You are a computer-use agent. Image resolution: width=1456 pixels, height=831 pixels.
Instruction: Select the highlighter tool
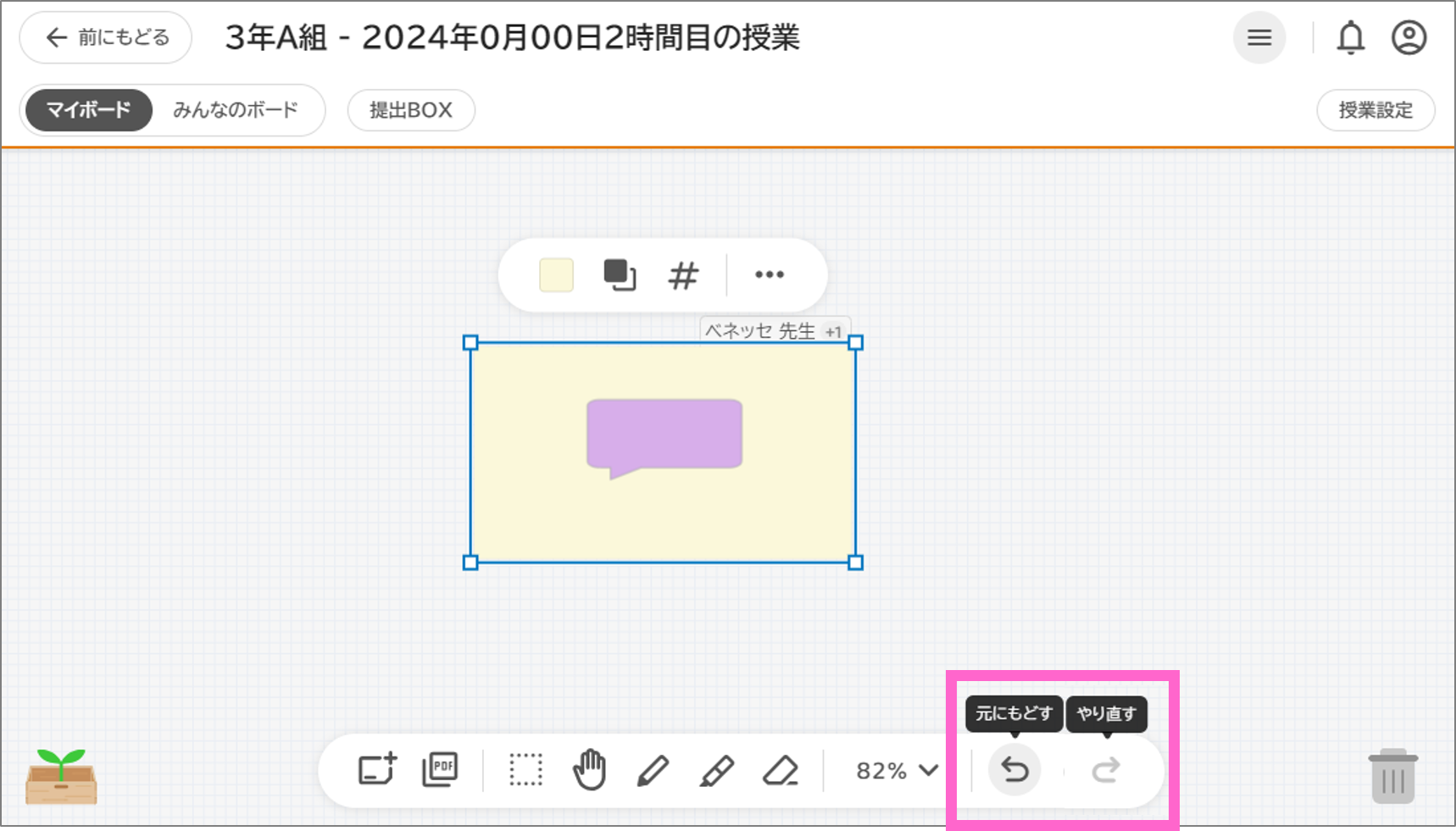coord(717,771)
